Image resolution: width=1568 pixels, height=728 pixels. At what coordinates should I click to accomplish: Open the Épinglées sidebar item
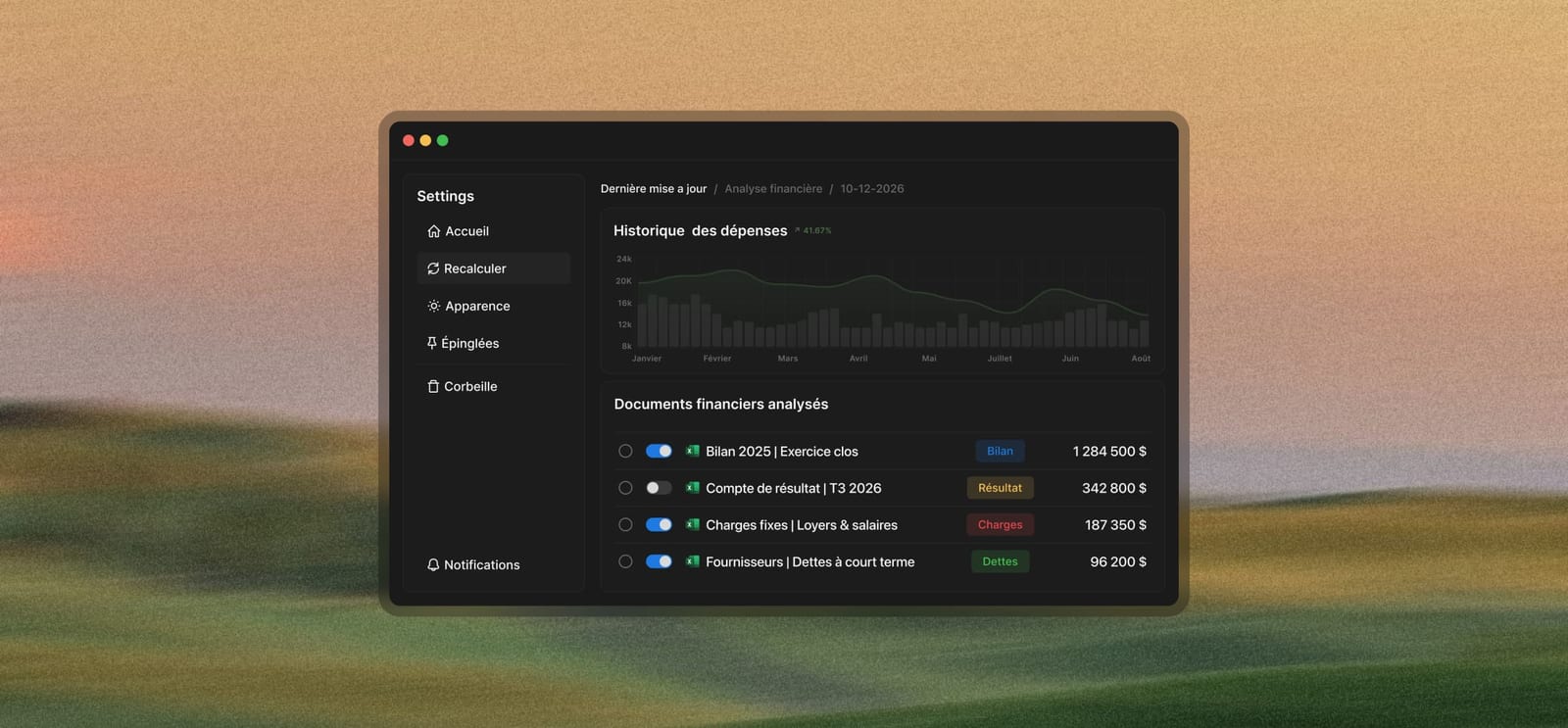click(494, 343)
